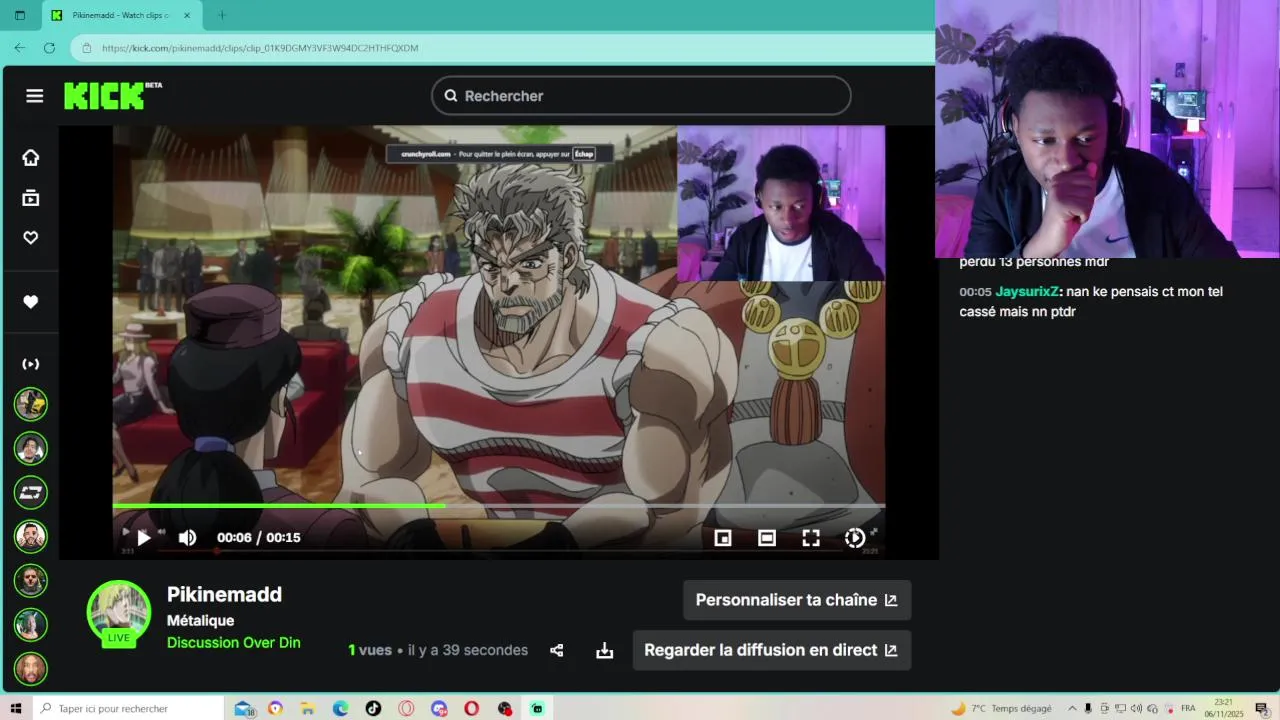The width and height of the screenshot is (1280, 720).
Task: Click Regarder la diffusion en direct
Action: (x=772, y=650)
